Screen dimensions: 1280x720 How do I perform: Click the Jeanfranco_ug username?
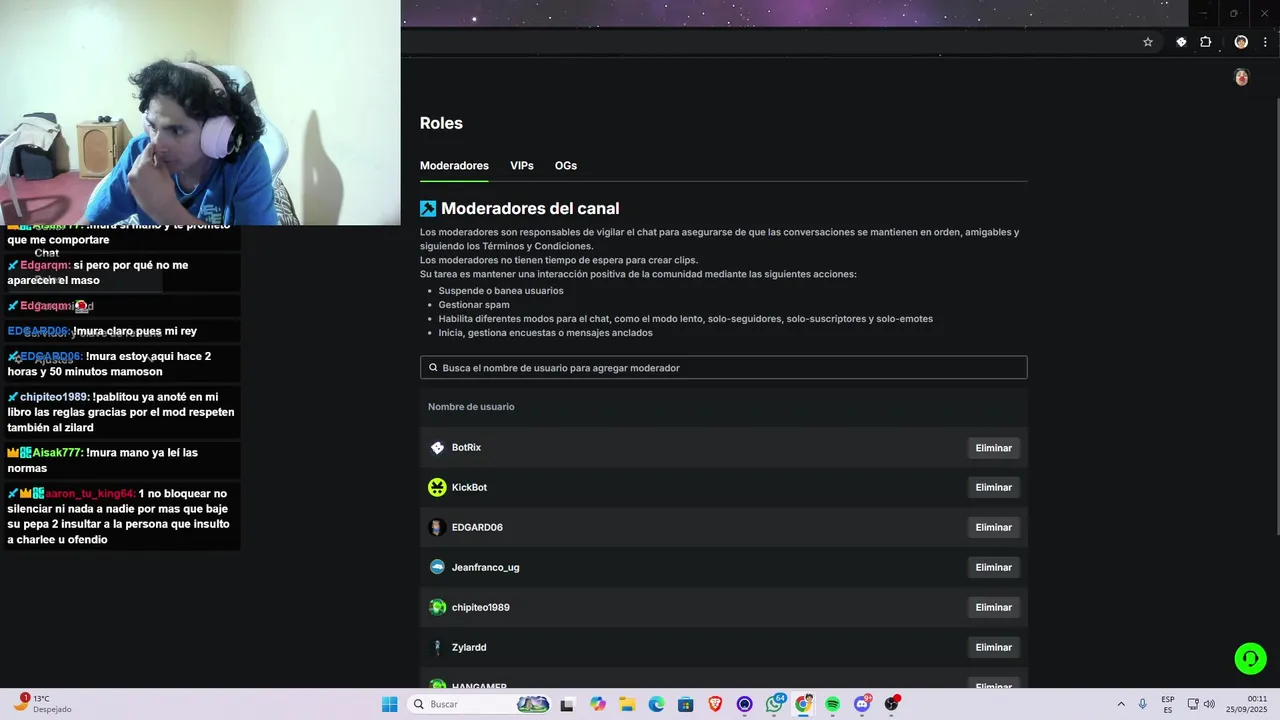click(x=485, y=567)
